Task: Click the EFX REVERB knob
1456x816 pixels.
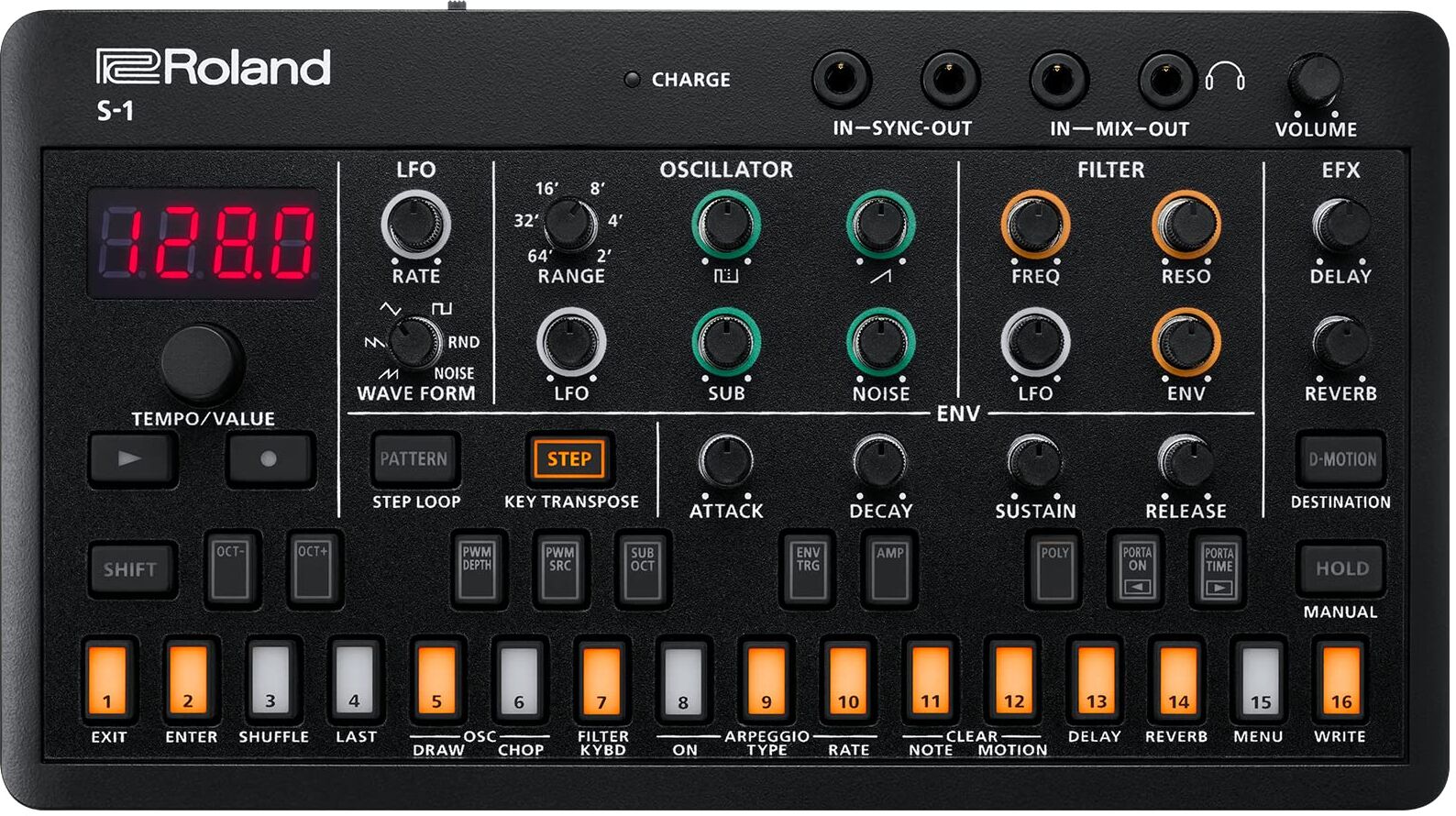Action: click(1340, 342)
